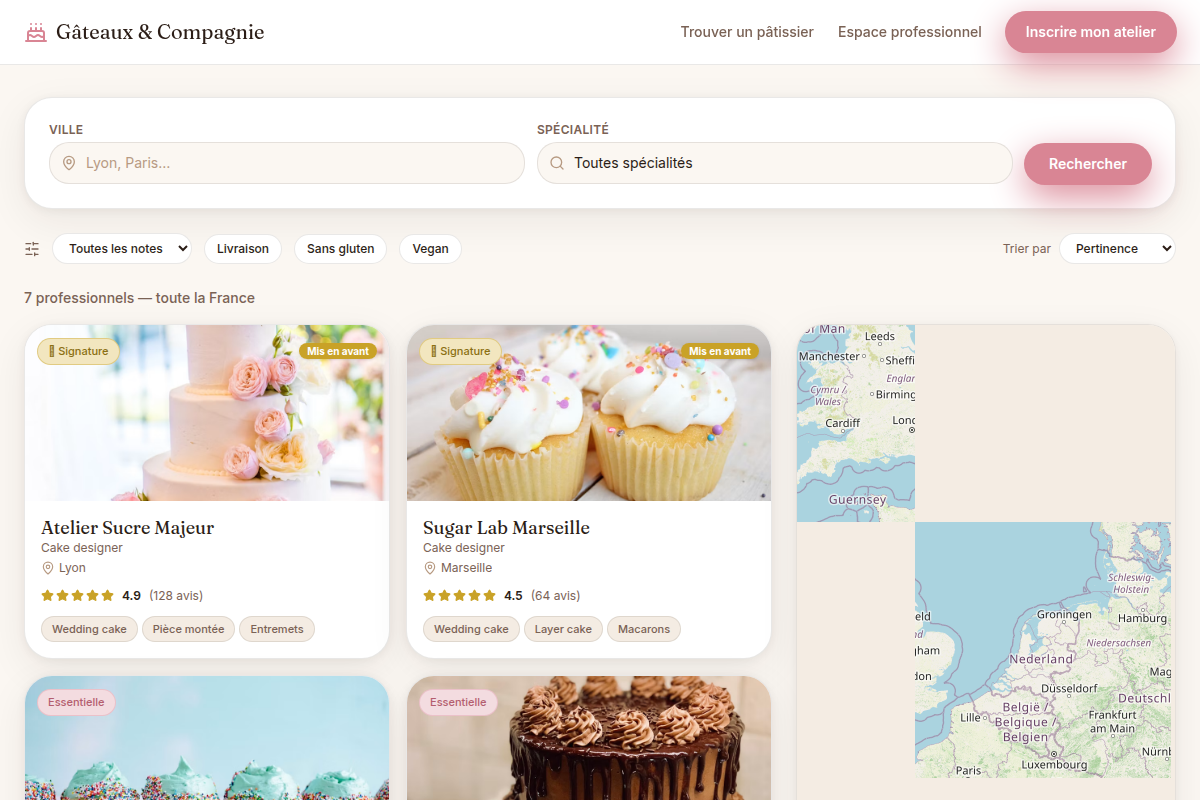Click the magnifier icon in Spécialité field
This screenshot has width=1200, height=800.
557,163
